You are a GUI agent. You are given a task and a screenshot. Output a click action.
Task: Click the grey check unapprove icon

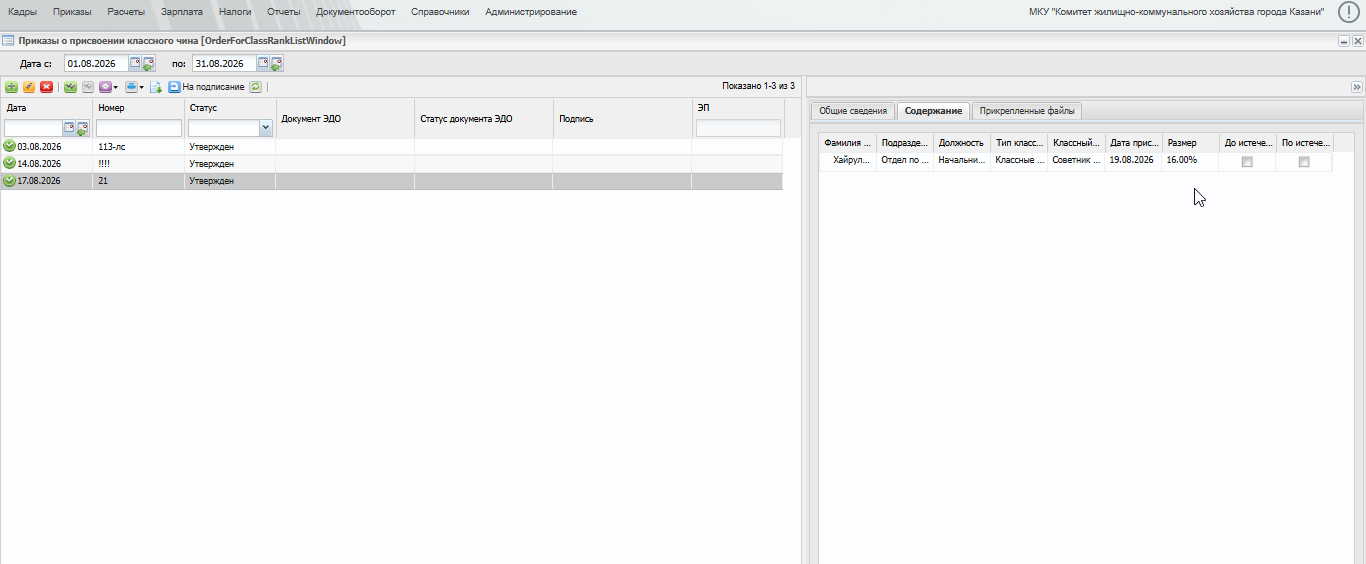88,87
